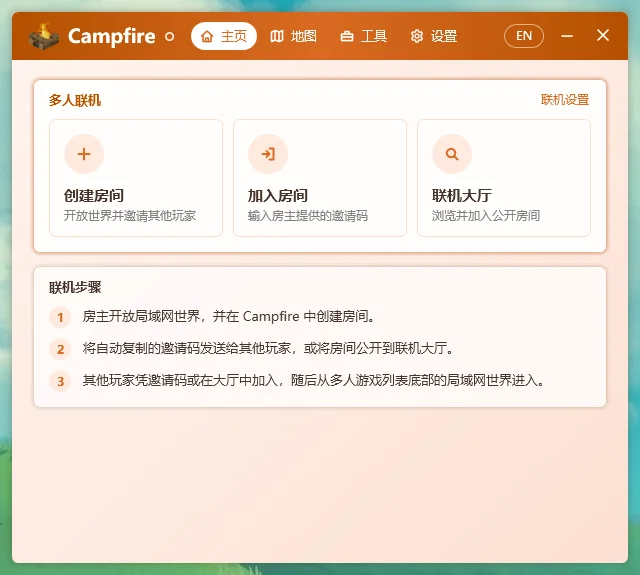Open the 主页 home tab
The image size is (640, 575).
click(x=224, y=36)
